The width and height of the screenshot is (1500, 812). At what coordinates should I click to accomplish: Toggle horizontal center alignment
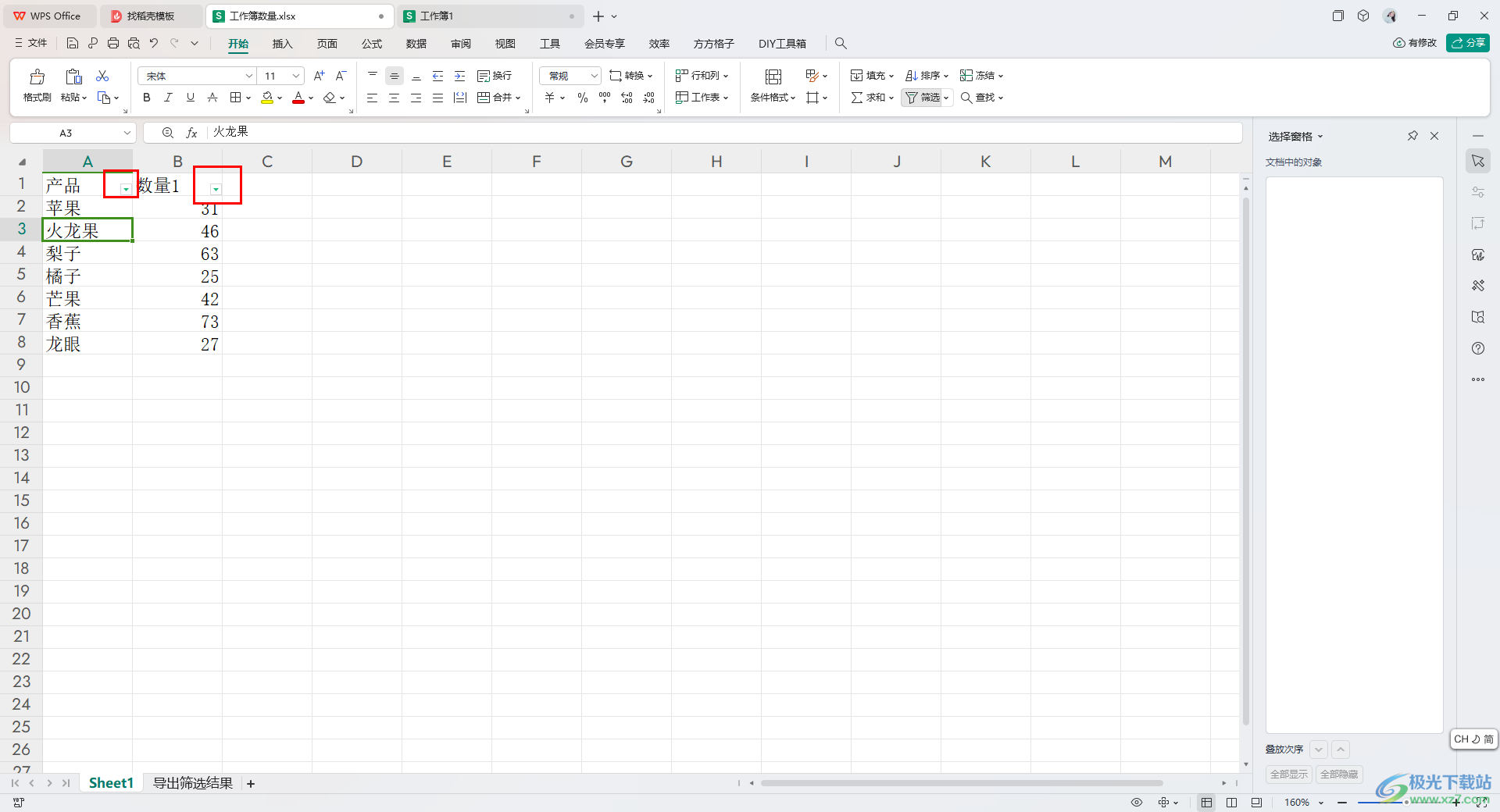coord(395,98)
